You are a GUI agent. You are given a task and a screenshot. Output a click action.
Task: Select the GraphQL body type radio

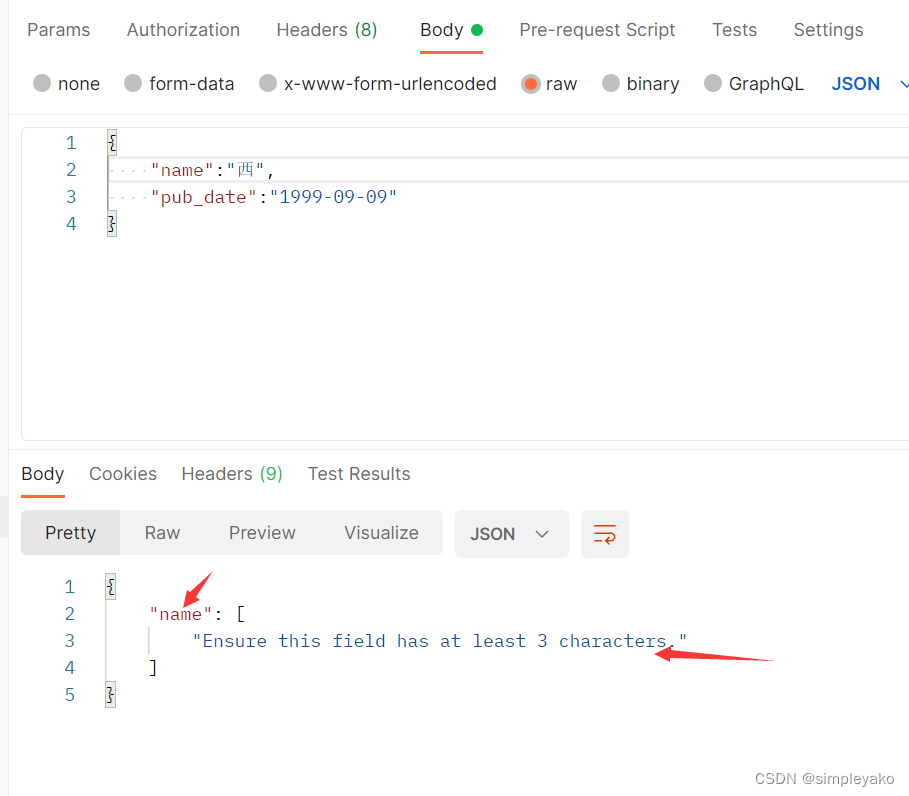point(712,83)
